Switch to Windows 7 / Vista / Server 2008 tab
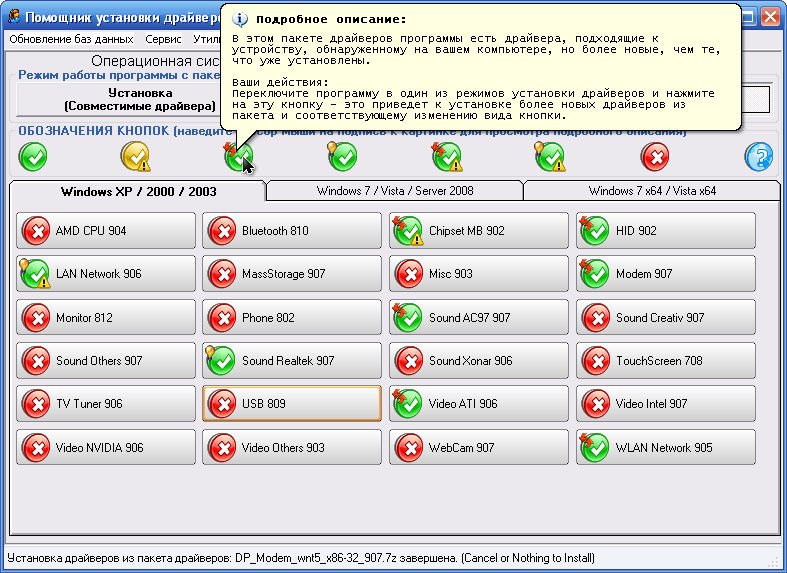Screen dimensions: 787x573 tap(395, 191)
